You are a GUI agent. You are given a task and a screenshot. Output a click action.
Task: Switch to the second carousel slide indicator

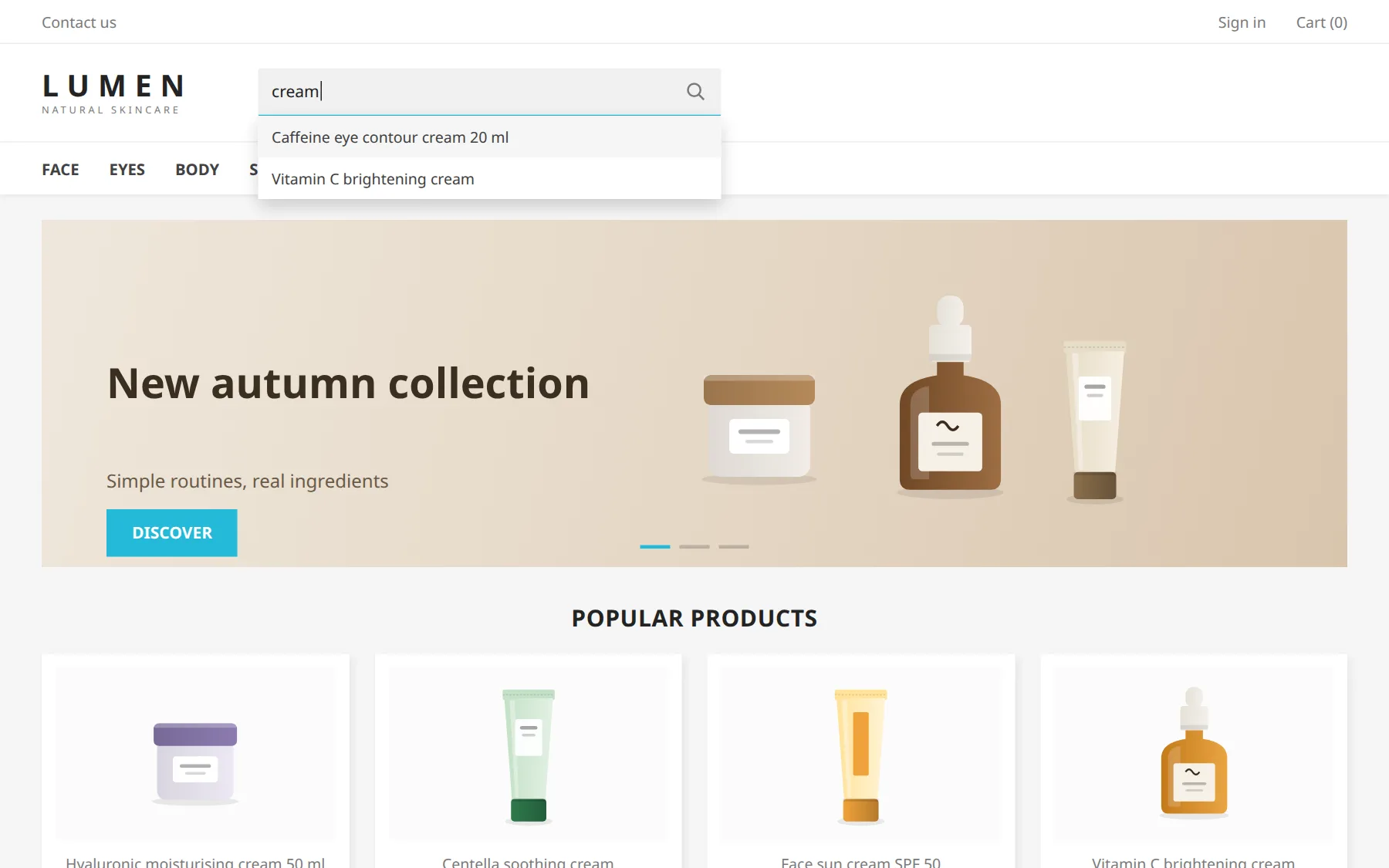(694, 546)
